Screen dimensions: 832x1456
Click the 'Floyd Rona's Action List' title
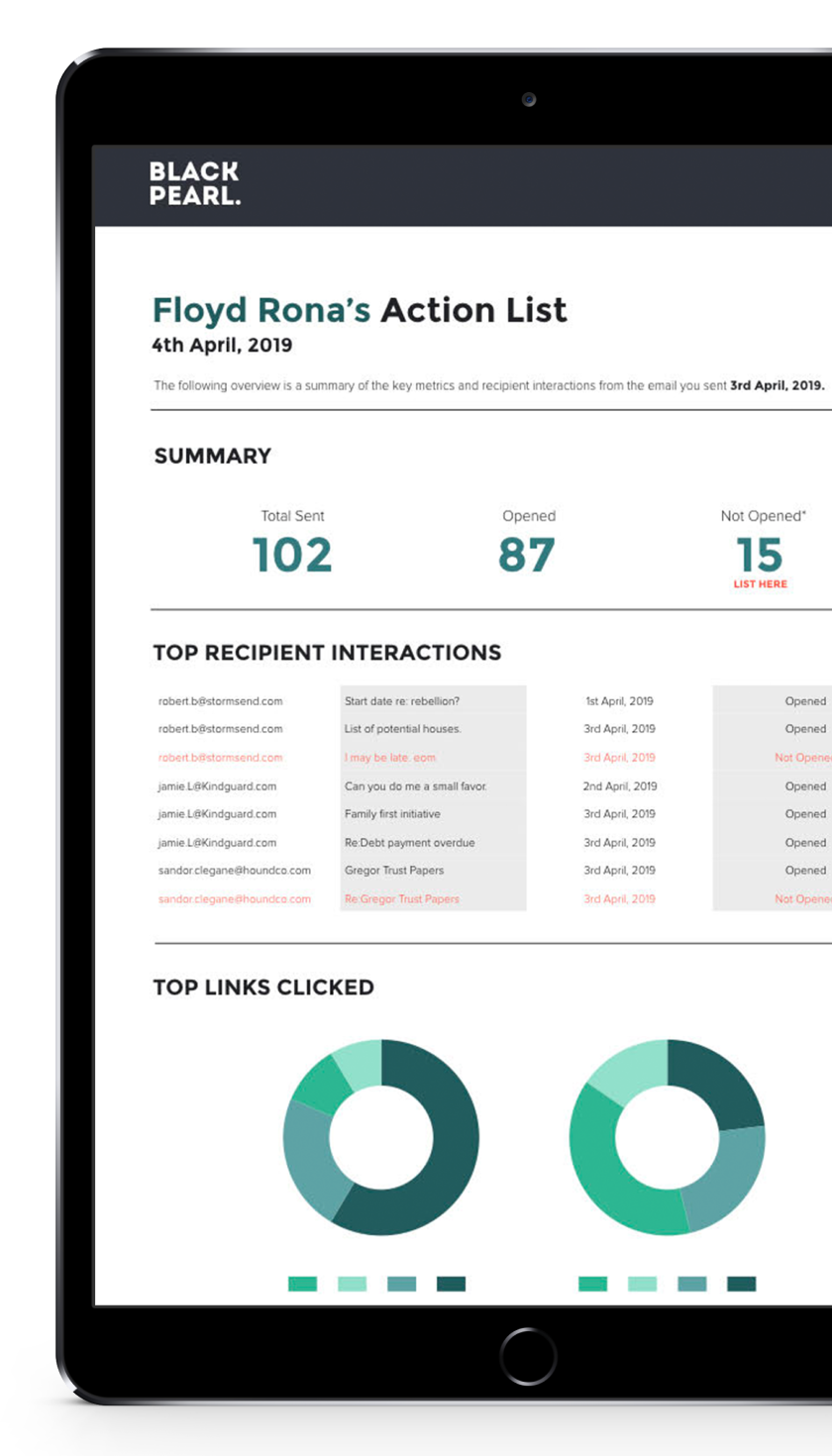coord(360,311)
